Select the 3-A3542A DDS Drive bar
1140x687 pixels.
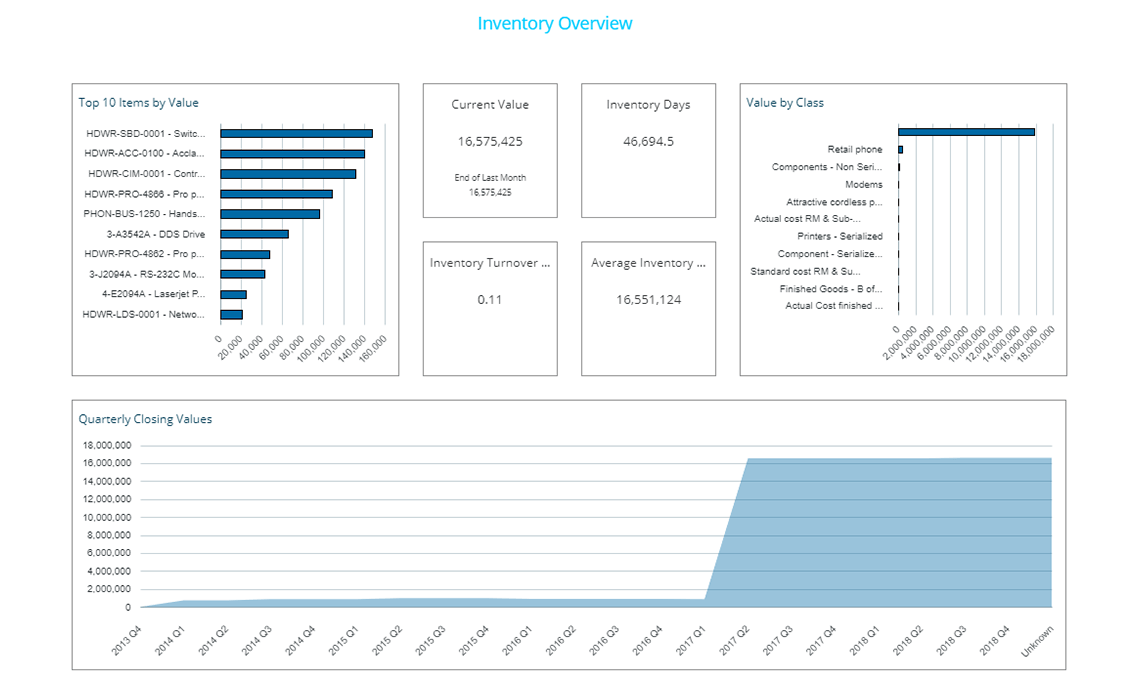point(255,233)
